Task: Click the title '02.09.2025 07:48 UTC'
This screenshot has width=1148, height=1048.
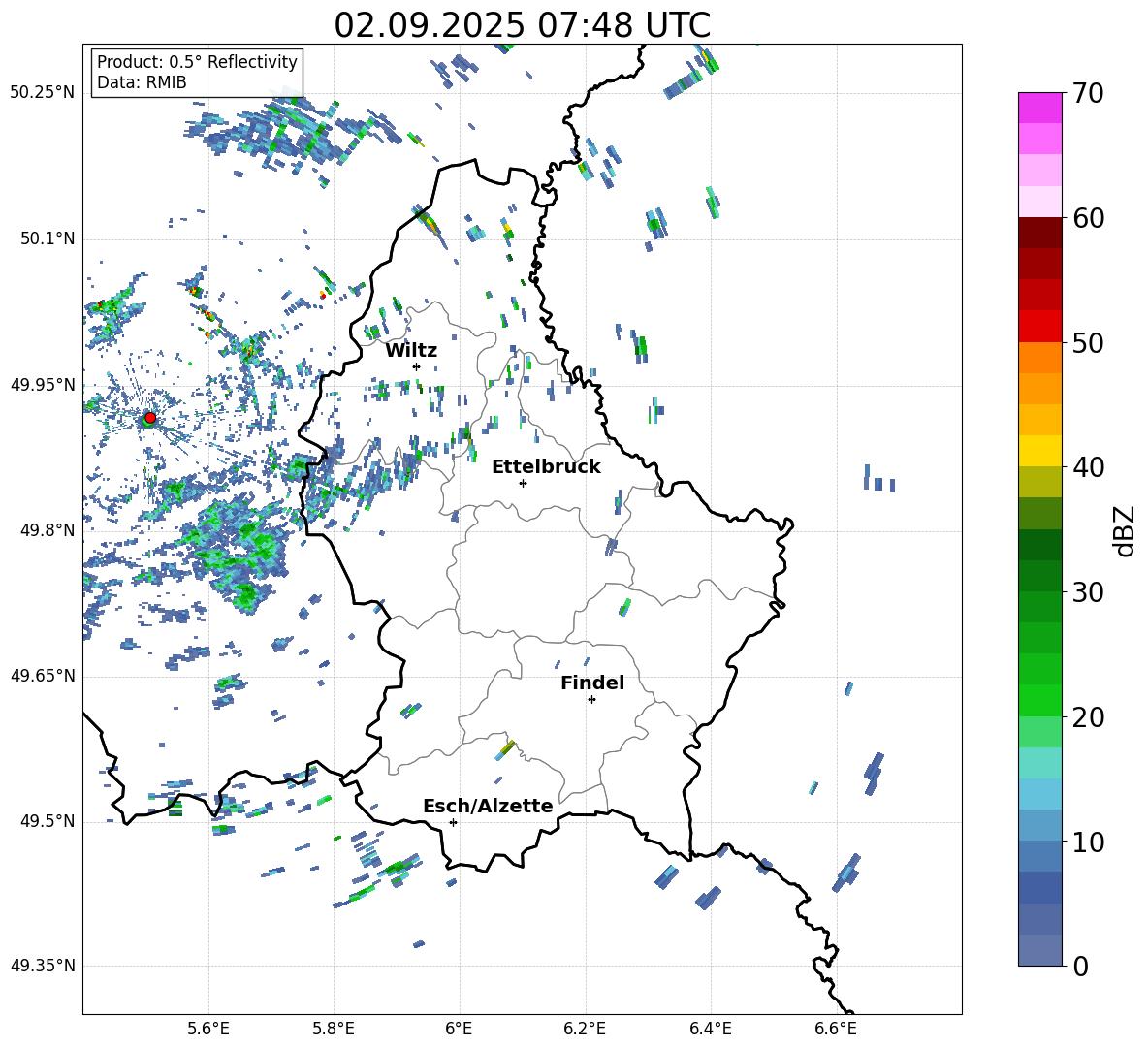Action: click(x=522, y=25)
